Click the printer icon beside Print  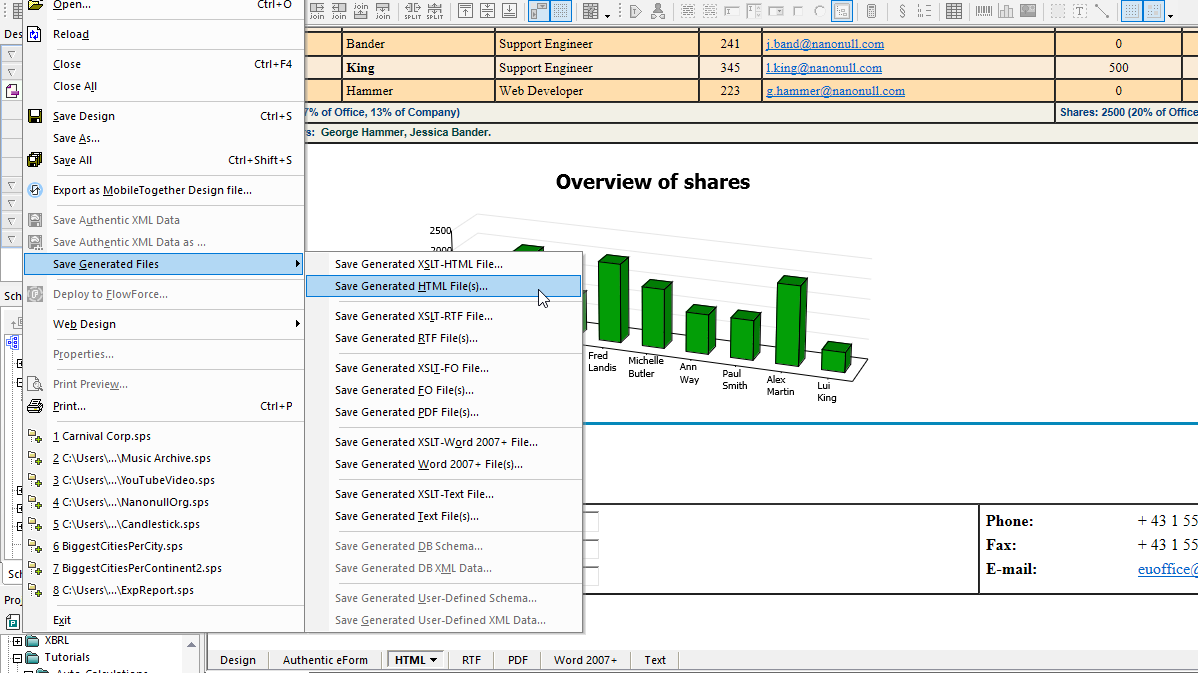pos(34,406)
